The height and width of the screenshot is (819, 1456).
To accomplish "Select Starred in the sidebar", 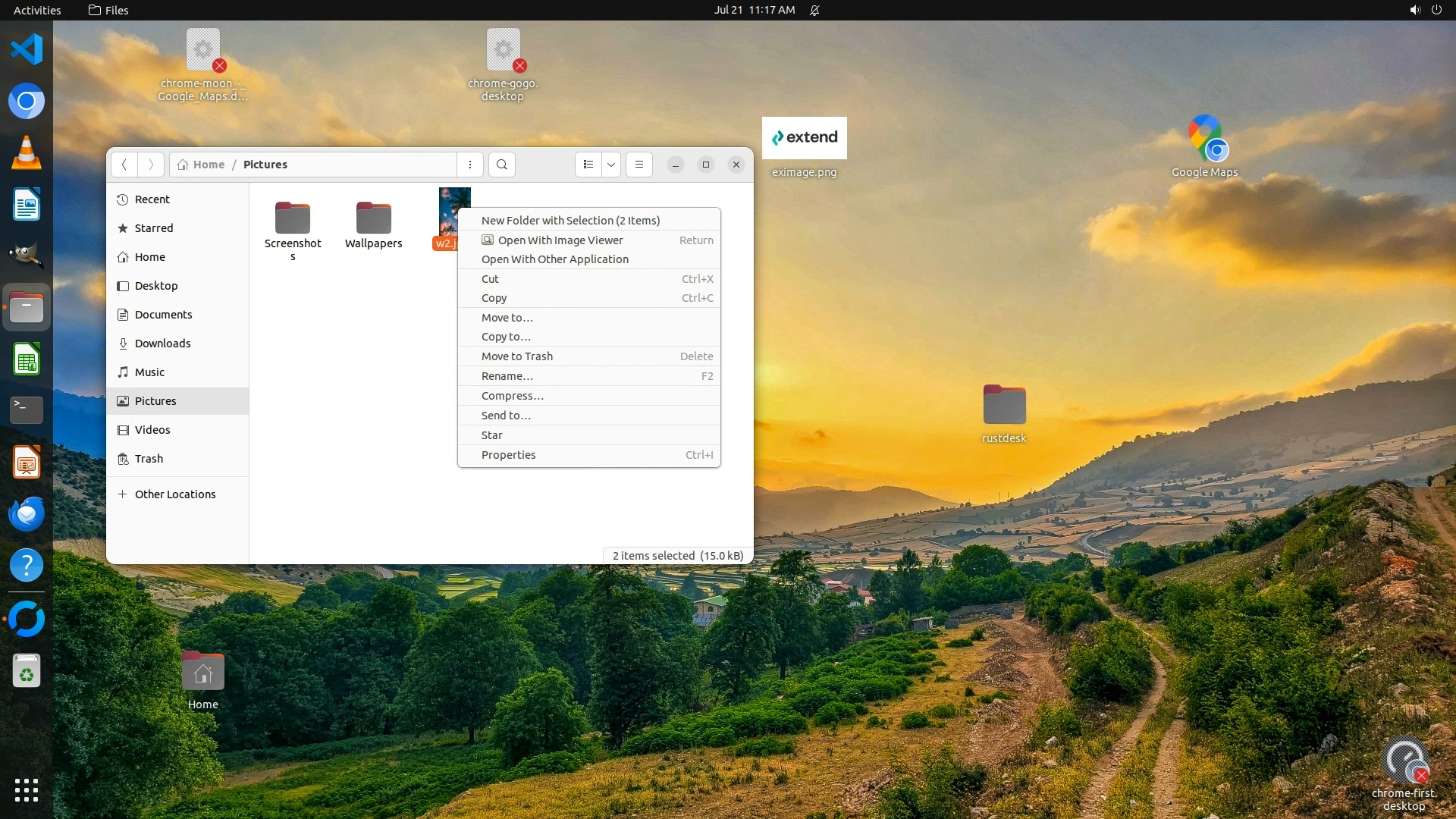I will (x=154, y=228).
